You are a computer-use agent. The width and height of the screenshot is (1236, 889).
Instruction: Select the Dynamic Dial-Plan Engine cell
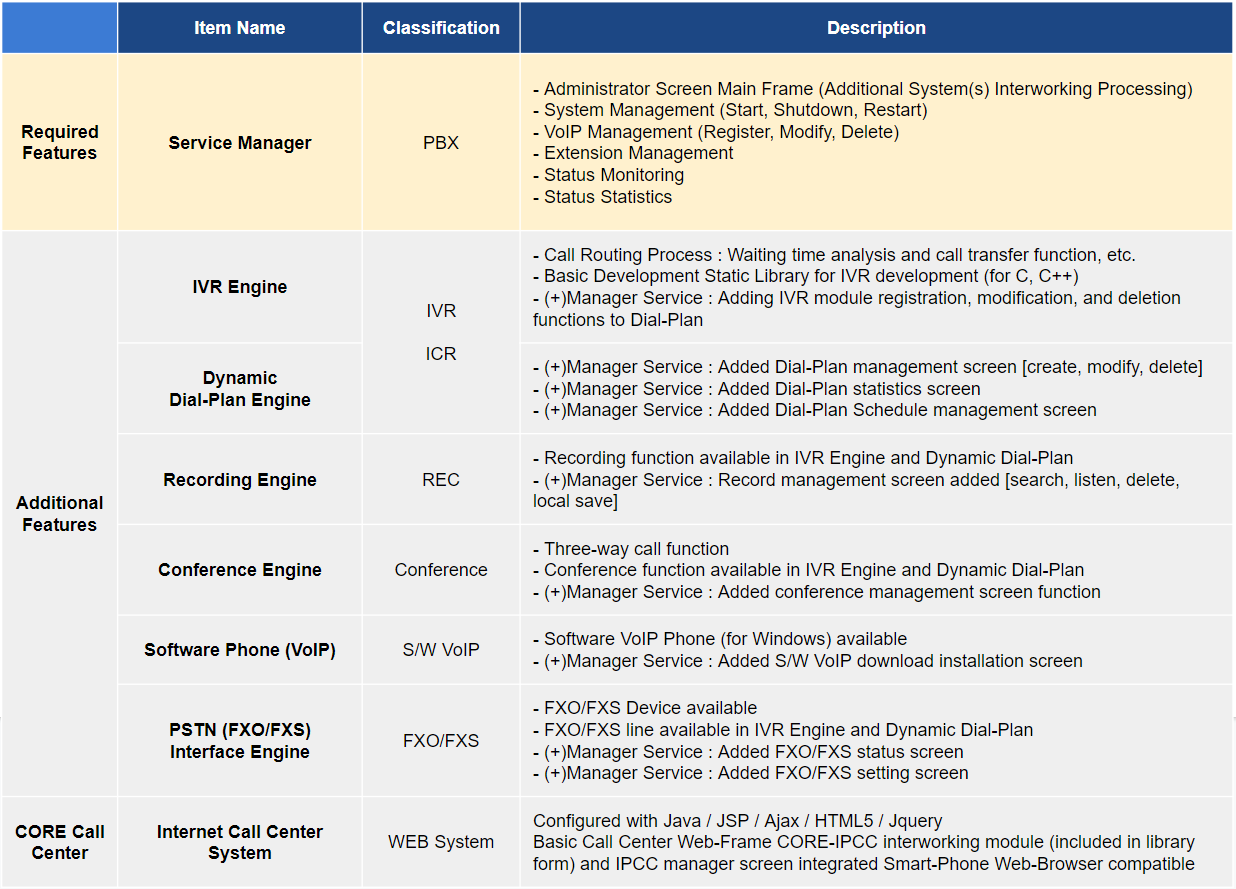tap(239, 389)
